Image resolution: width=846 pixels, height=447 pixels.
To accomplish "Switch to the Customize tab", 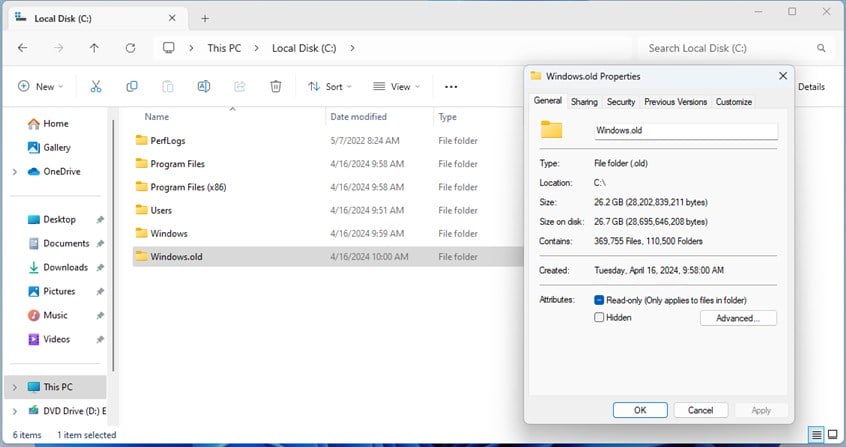I will coord(734,101).
